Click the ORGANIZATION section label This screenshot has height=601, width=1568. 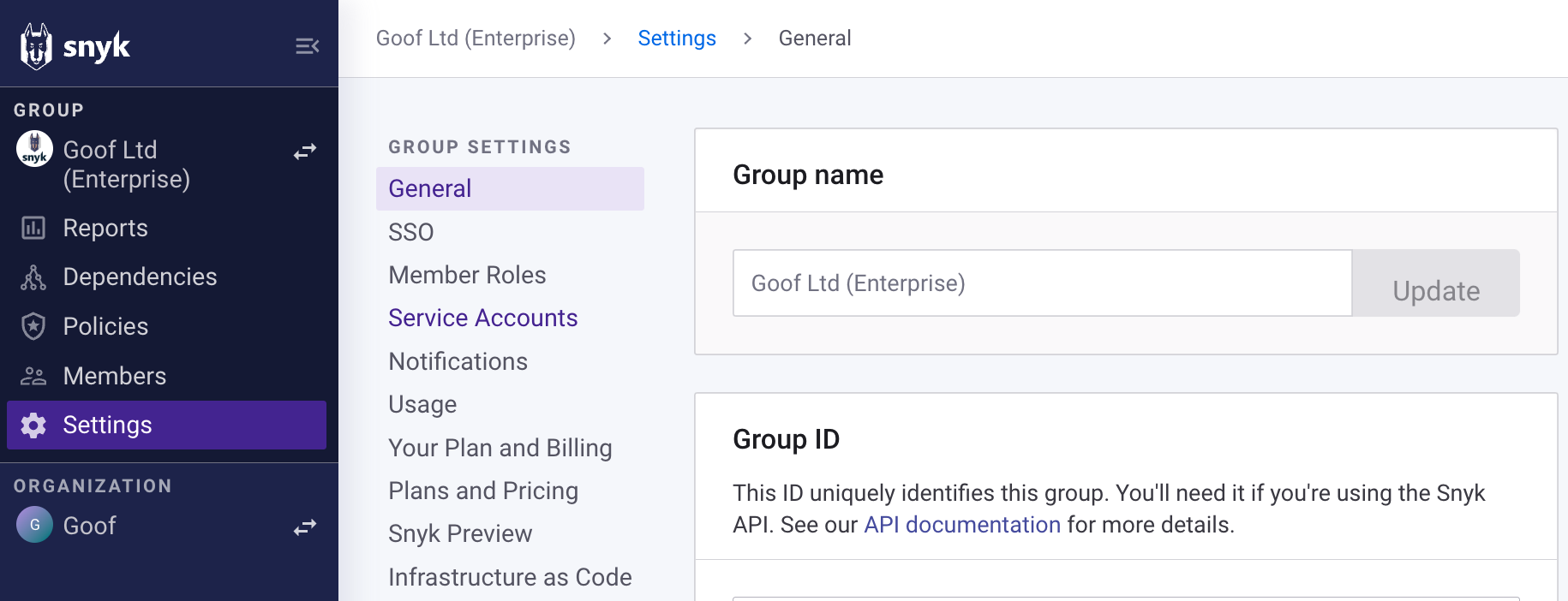click(x=93, y=486)
